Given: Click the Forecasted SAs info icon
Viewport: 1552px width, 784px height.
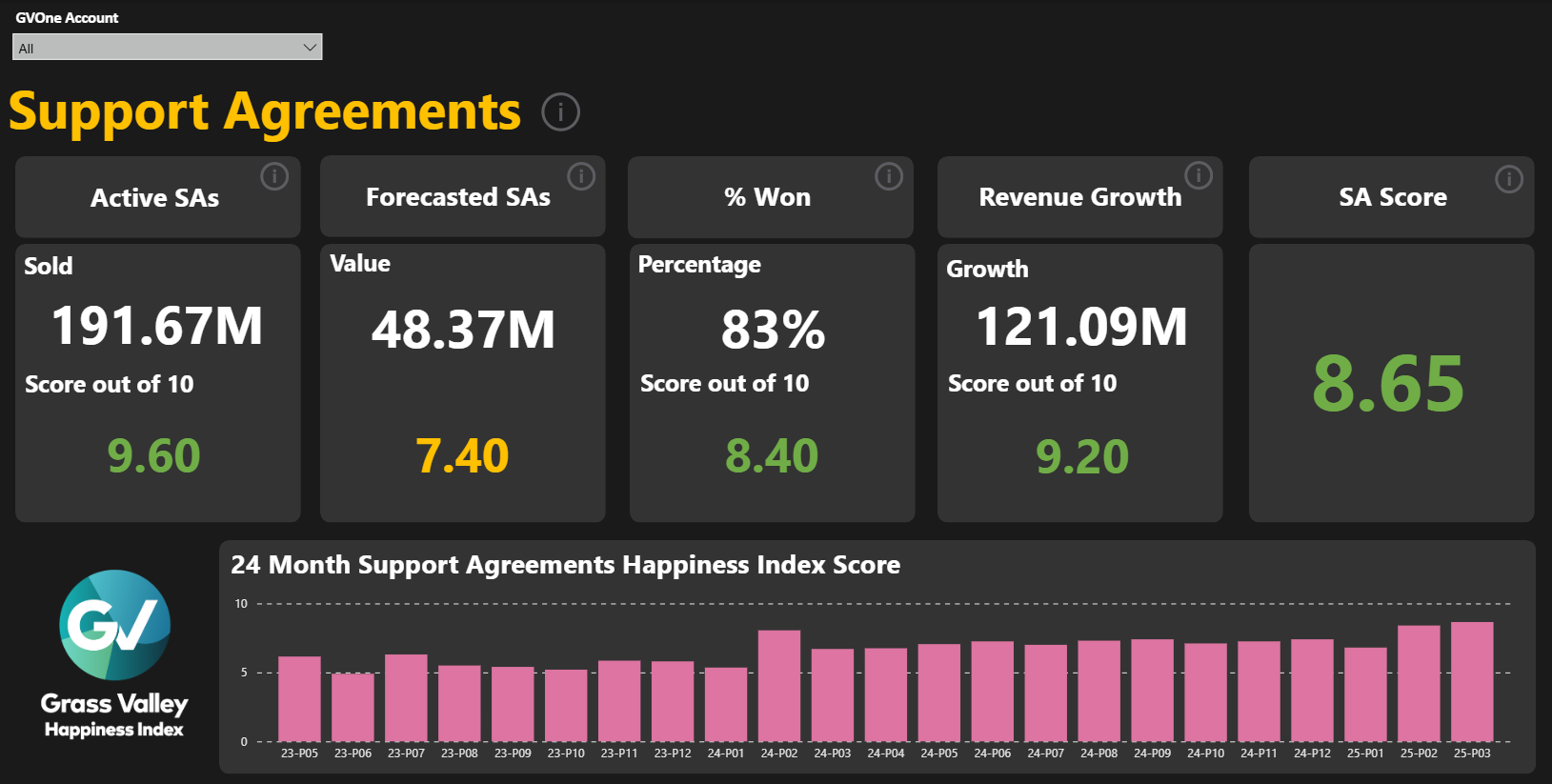Looking at the screenshot, I should (581, 176).
